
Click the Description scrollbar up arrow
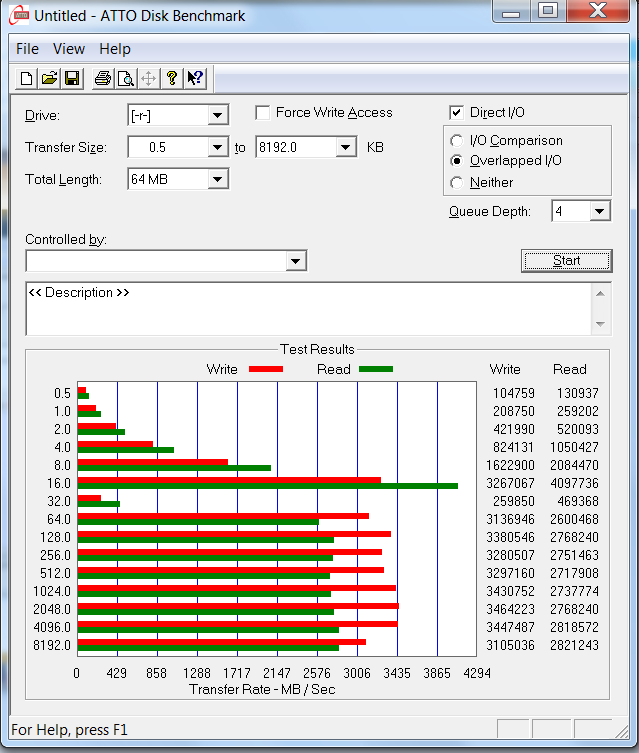pyautogui.click(x=600, y=293)
